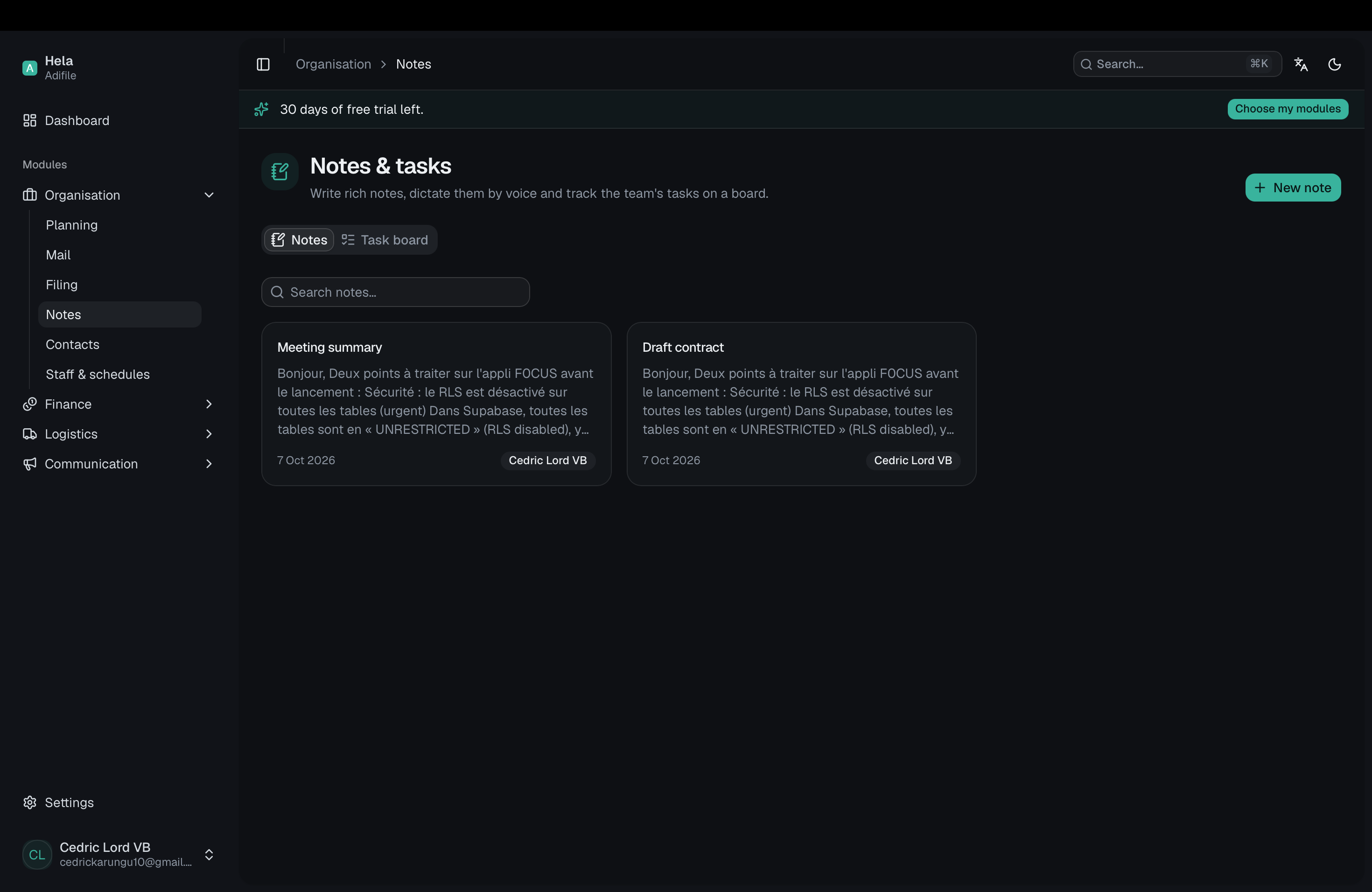Image resolution: width=1372 pixels, height=892 pixels.
Task: Open Planning in the sidebar
Action: (119, 225)
